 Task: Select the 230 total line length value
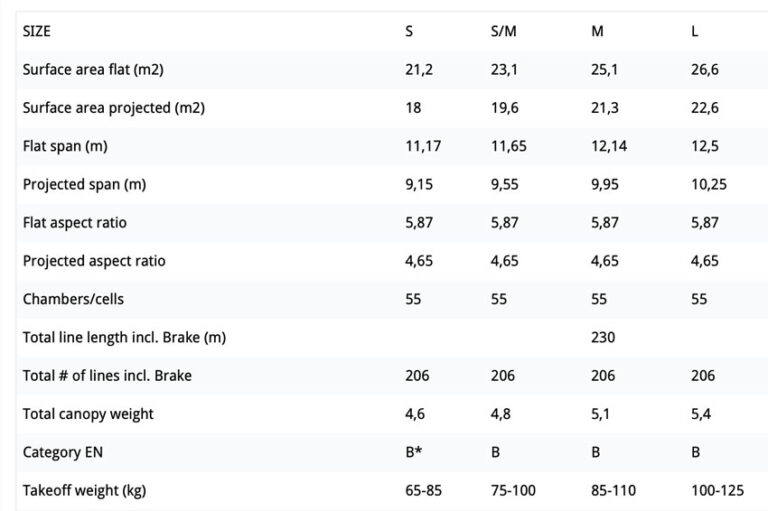pyautogui.click(x=603, y=337)
